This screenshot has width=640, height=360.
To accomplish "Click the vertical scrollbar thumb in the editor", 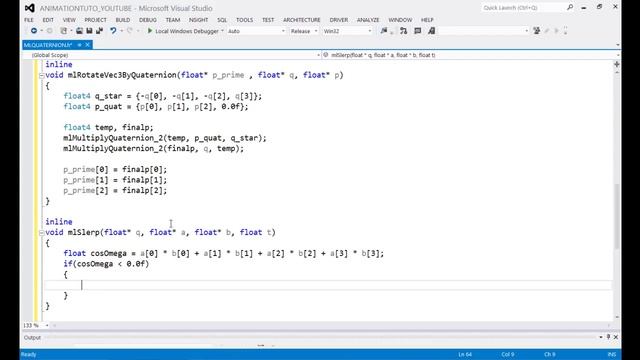I will (x=616, y=216).
